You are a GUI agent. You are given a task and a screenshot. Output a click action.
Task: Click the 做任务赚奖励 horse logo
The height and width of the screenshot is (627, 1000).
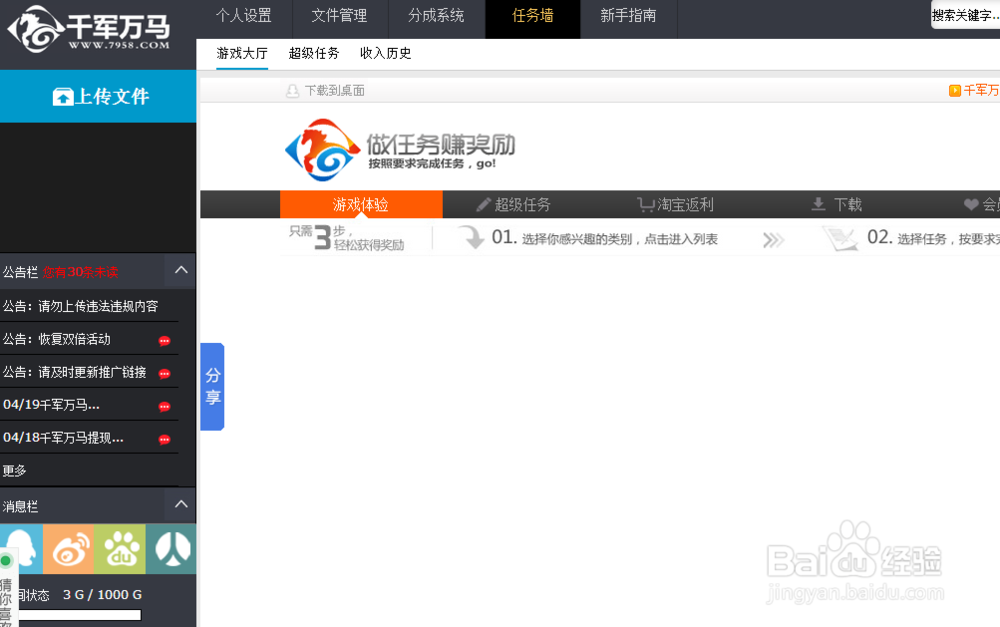tap(323, 150)
